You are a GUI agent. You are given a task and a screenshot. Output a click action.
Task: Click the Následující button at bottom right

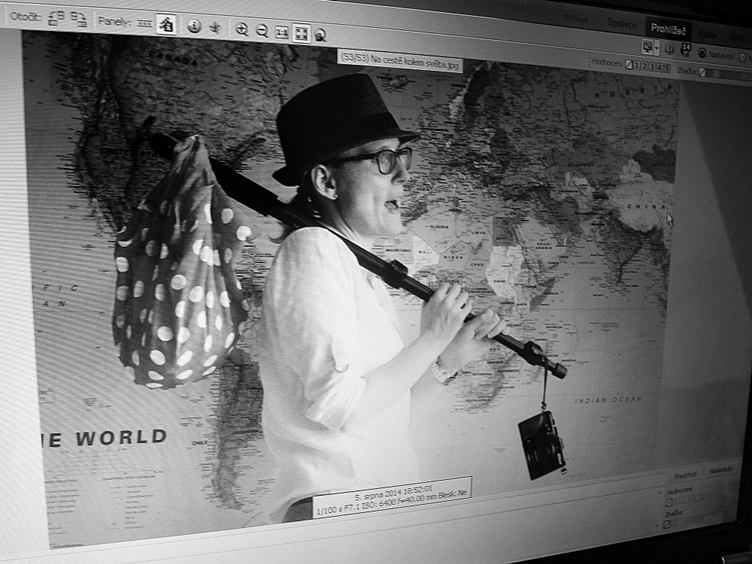click(721, 470)
